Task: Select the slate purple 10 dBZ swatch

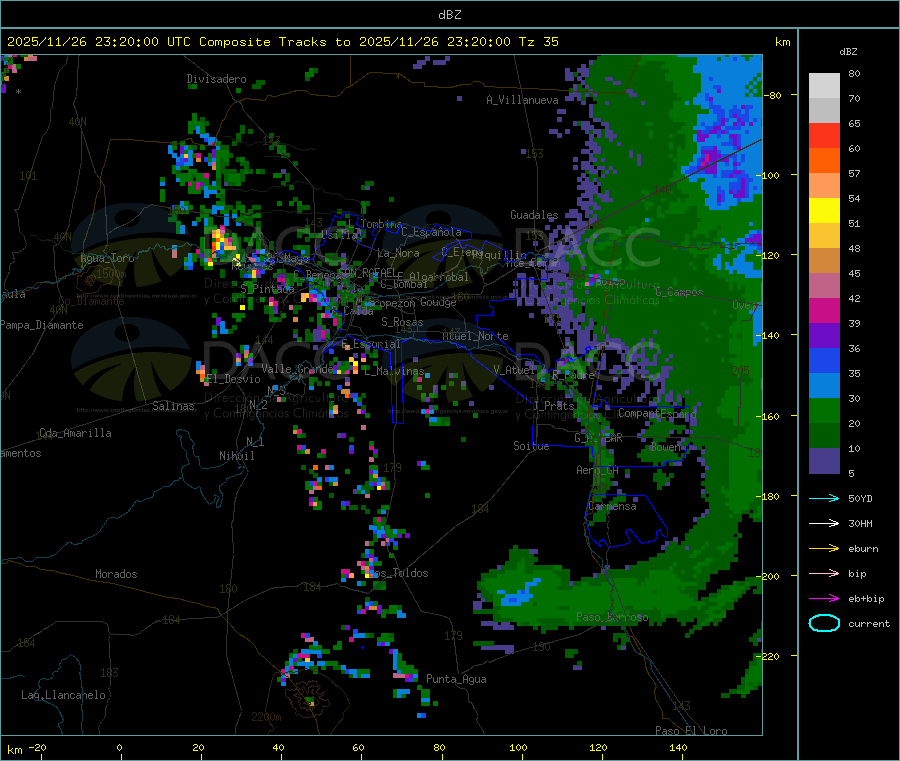Action: click(x=824, y=461)
